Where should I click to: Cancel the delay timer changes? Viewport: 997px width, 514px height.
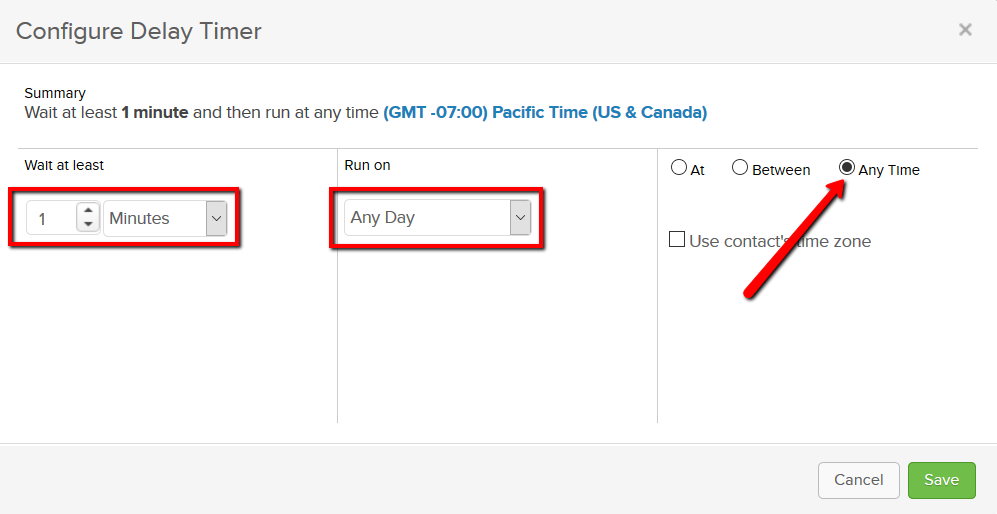[x=858, y=480]
